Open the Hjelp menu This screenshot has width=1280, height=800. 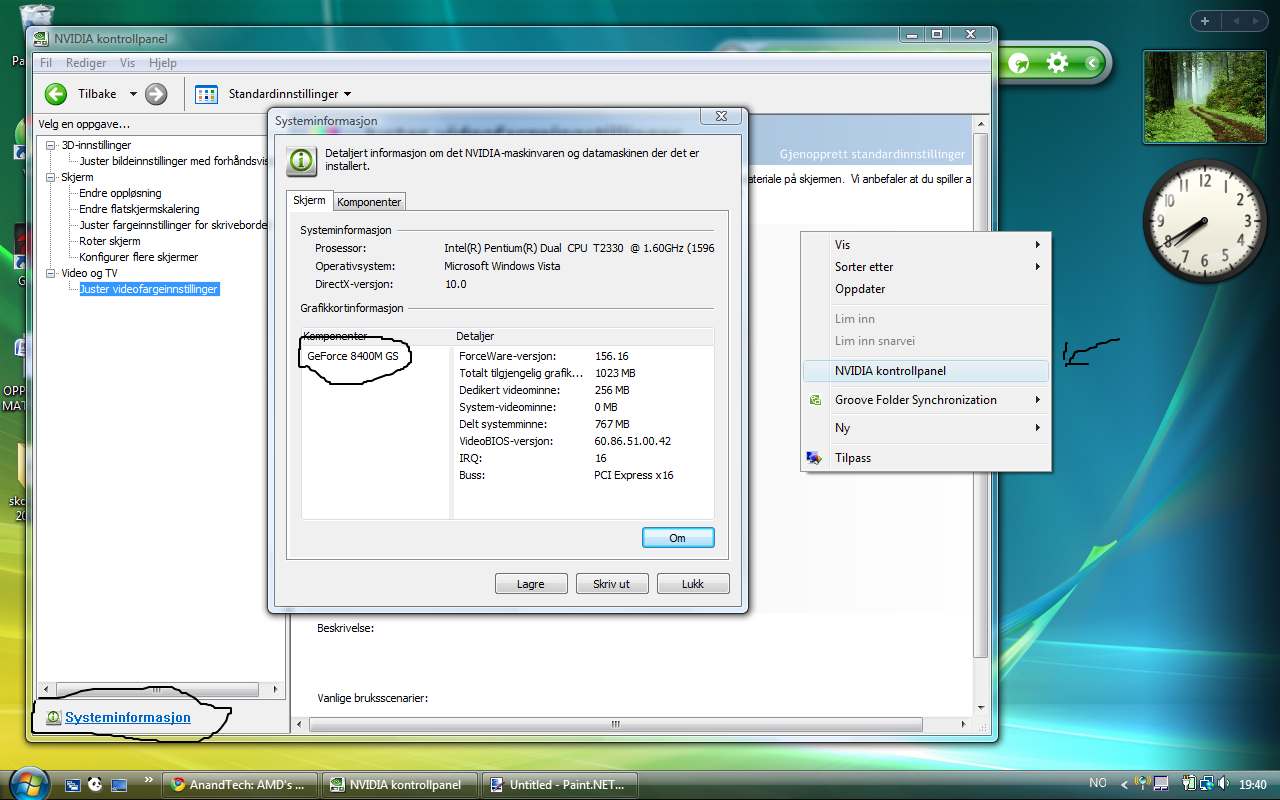click(x=162, y=63)
